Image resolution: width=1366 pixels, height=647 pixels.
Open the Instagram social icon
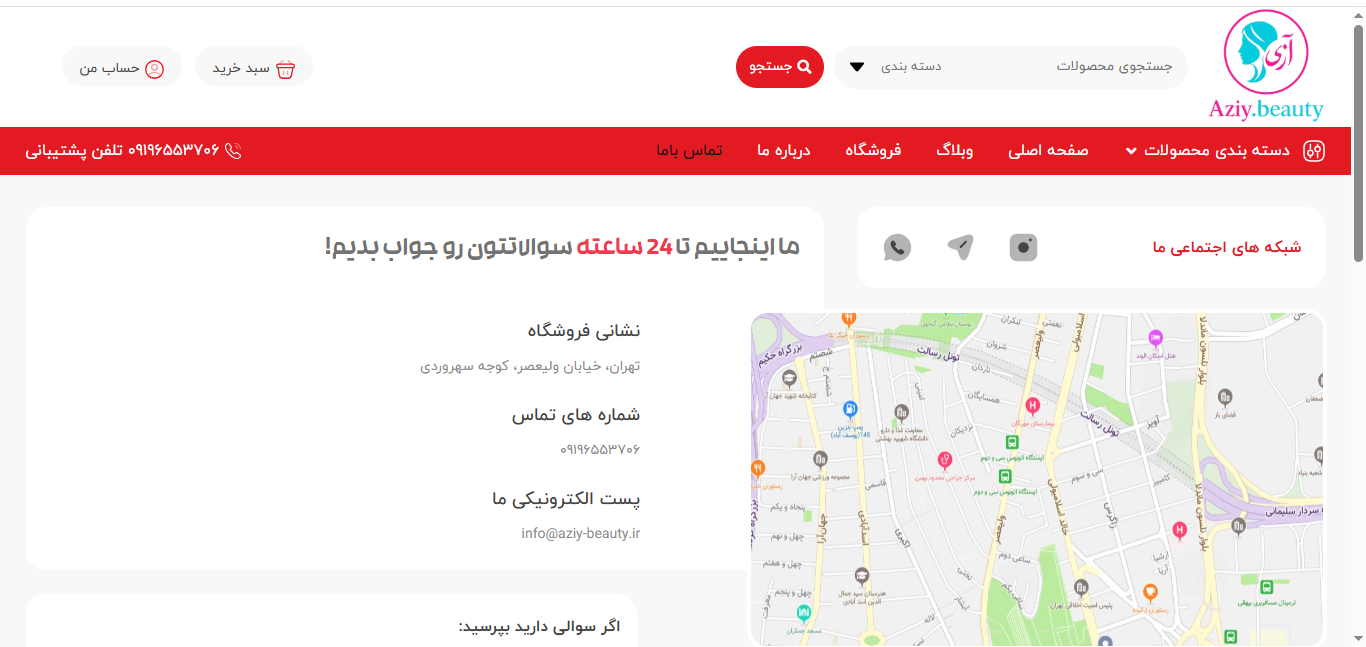click(1023, 247)
